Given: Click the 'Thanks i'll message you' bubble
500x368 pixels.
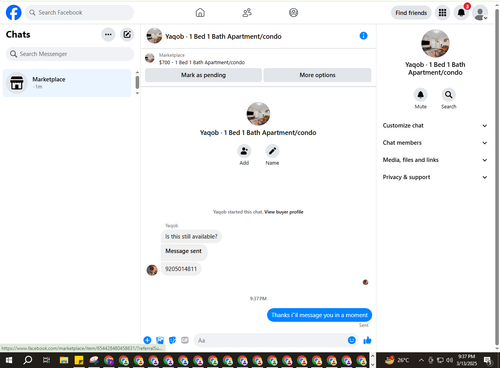Looking at the screenshot, I should pyautogui.click(x=319, y=315).
